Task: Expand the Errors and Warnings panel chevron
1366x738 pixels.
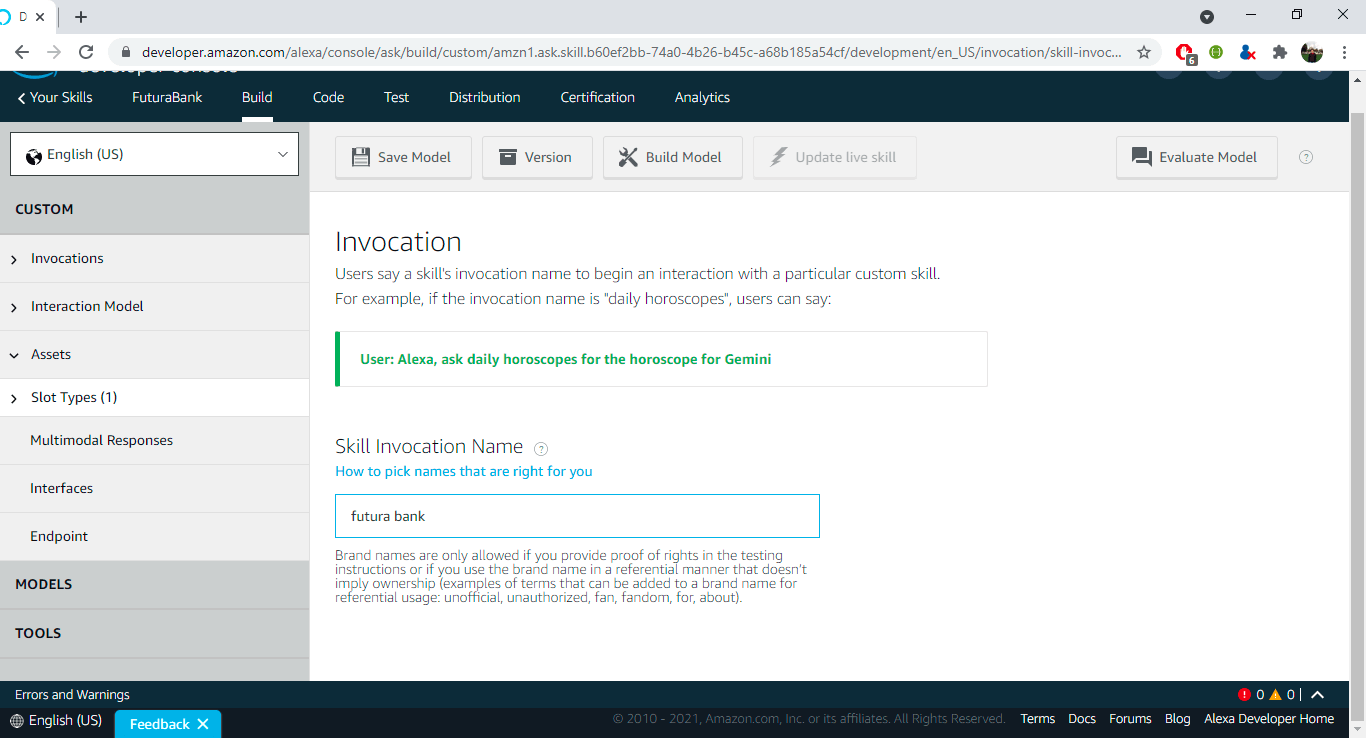Action: pos(1317,695)
